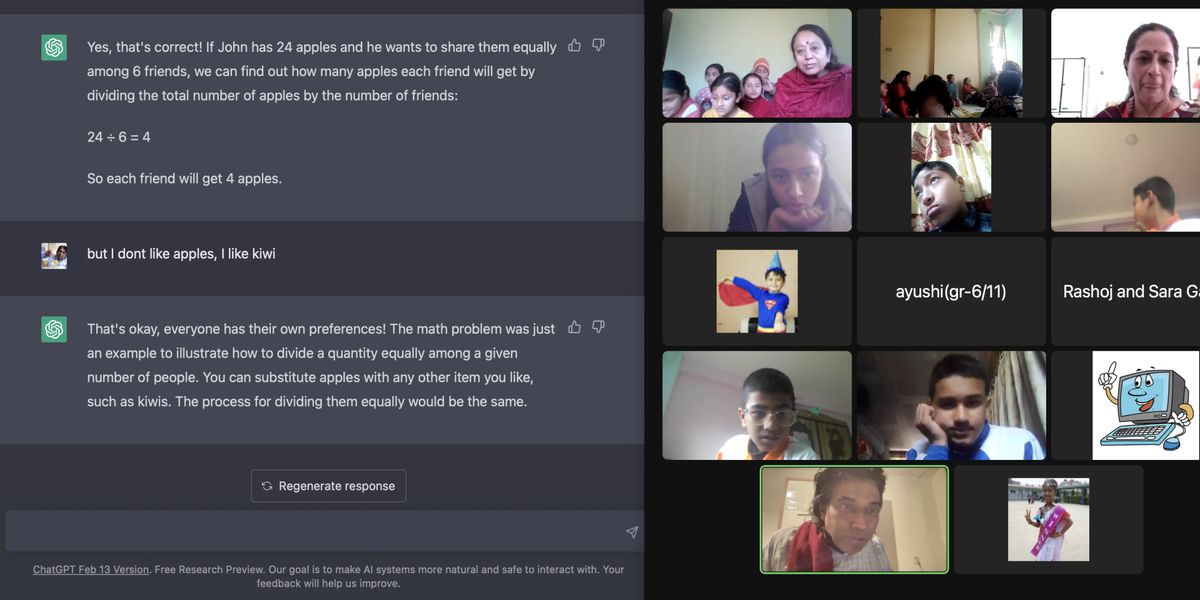Select the Rashoj and Sara participant tile
1200x600 pixels.
point(1126,291)
